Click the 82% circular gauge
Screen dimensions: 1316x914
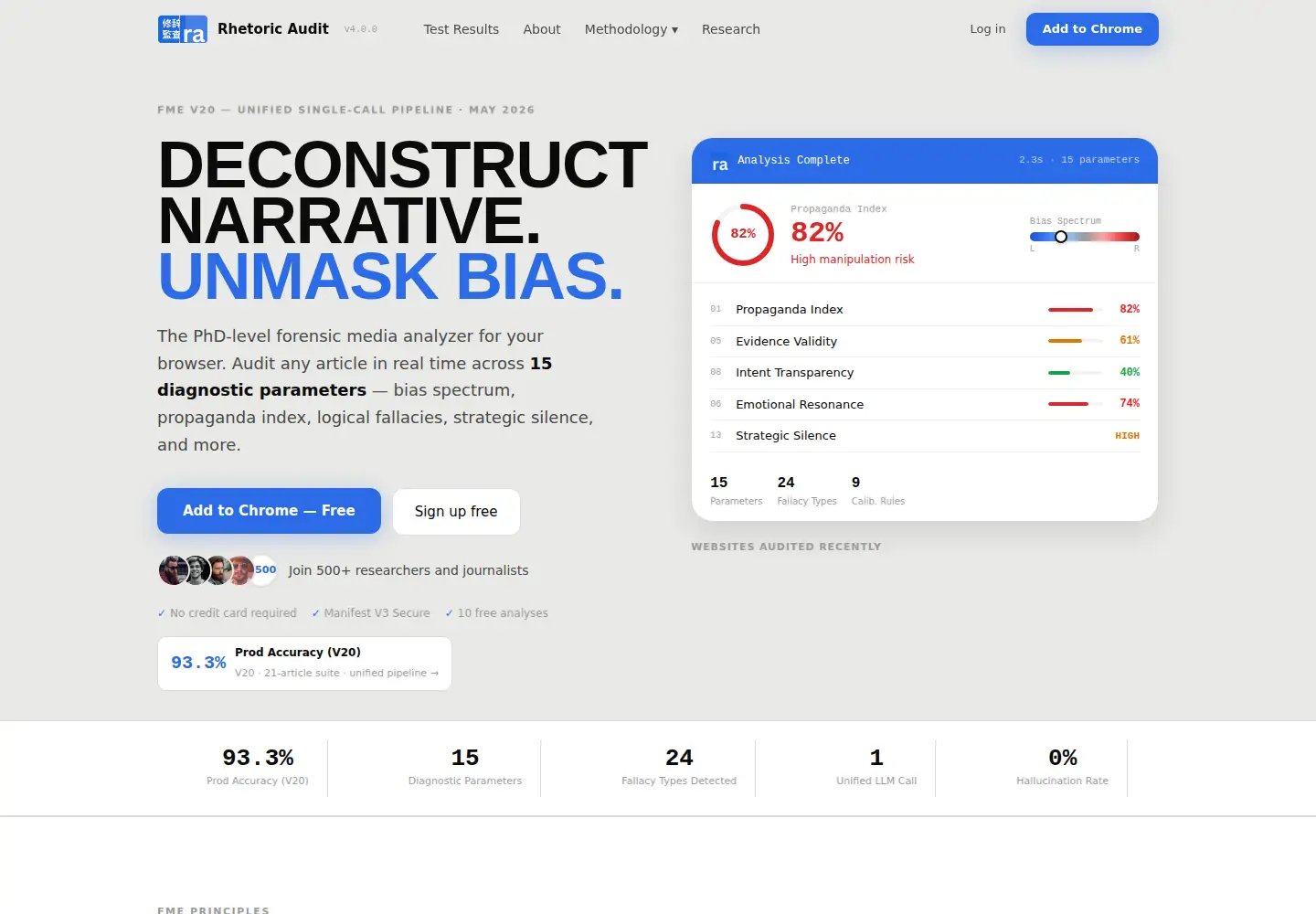(743, 234)
